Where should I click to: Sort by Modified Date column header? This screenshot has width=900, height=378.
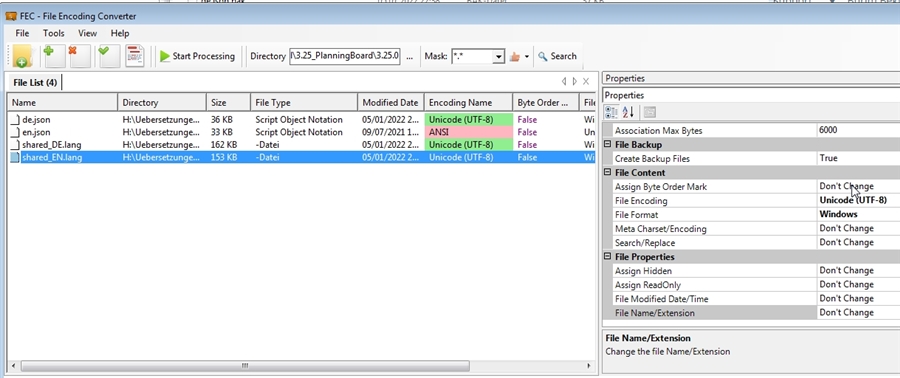[x=391, y=103]
